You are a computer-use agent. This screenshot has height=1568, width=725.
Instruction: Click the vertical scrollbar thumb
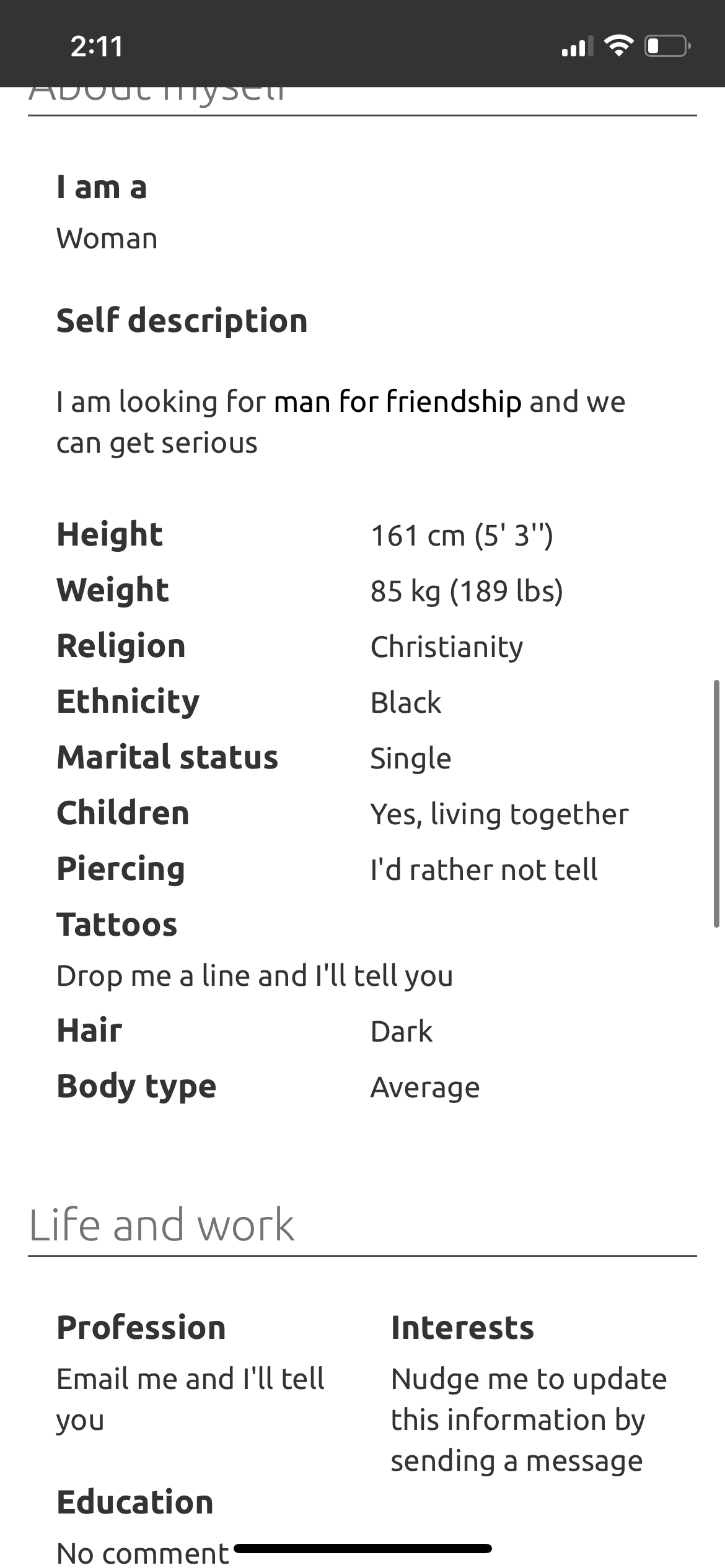click(717, 803)
